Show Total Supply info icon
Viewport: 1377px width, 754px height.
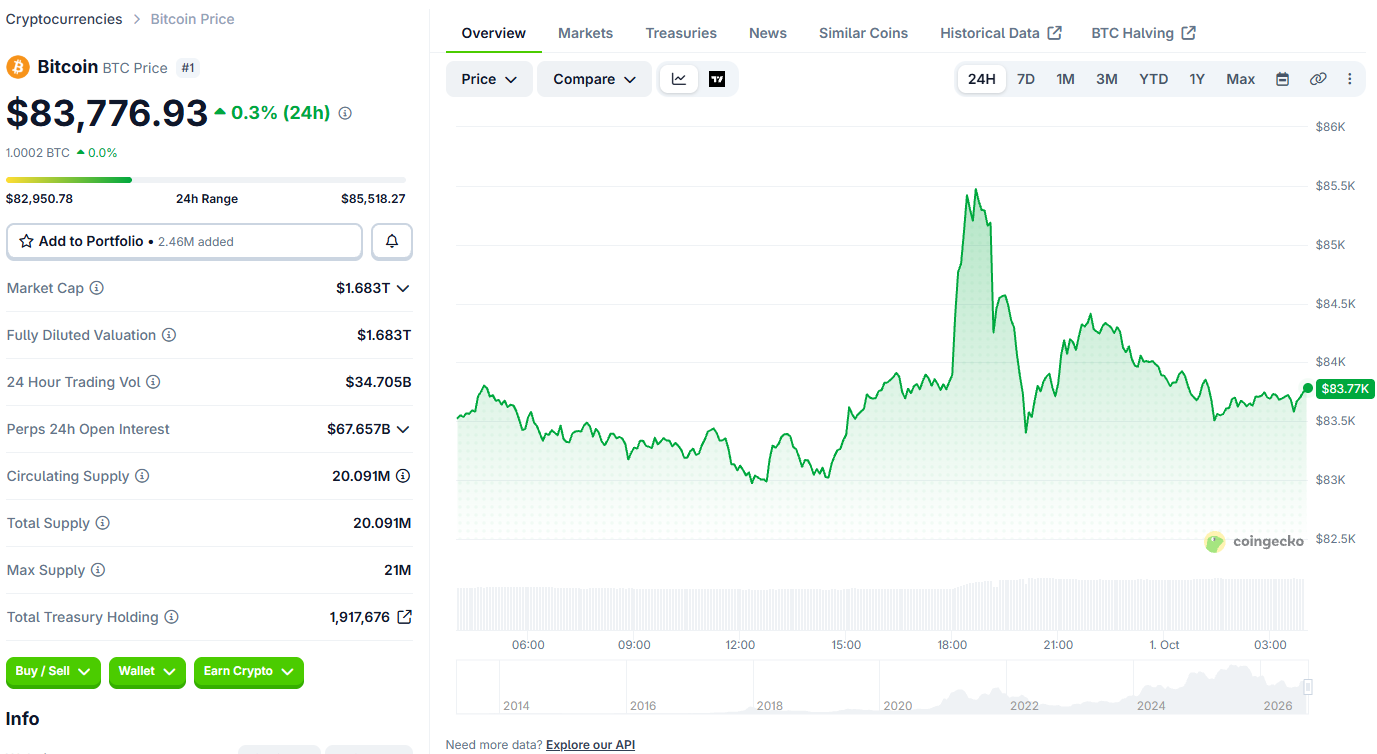pyautogui.click(x=103, y=523)
